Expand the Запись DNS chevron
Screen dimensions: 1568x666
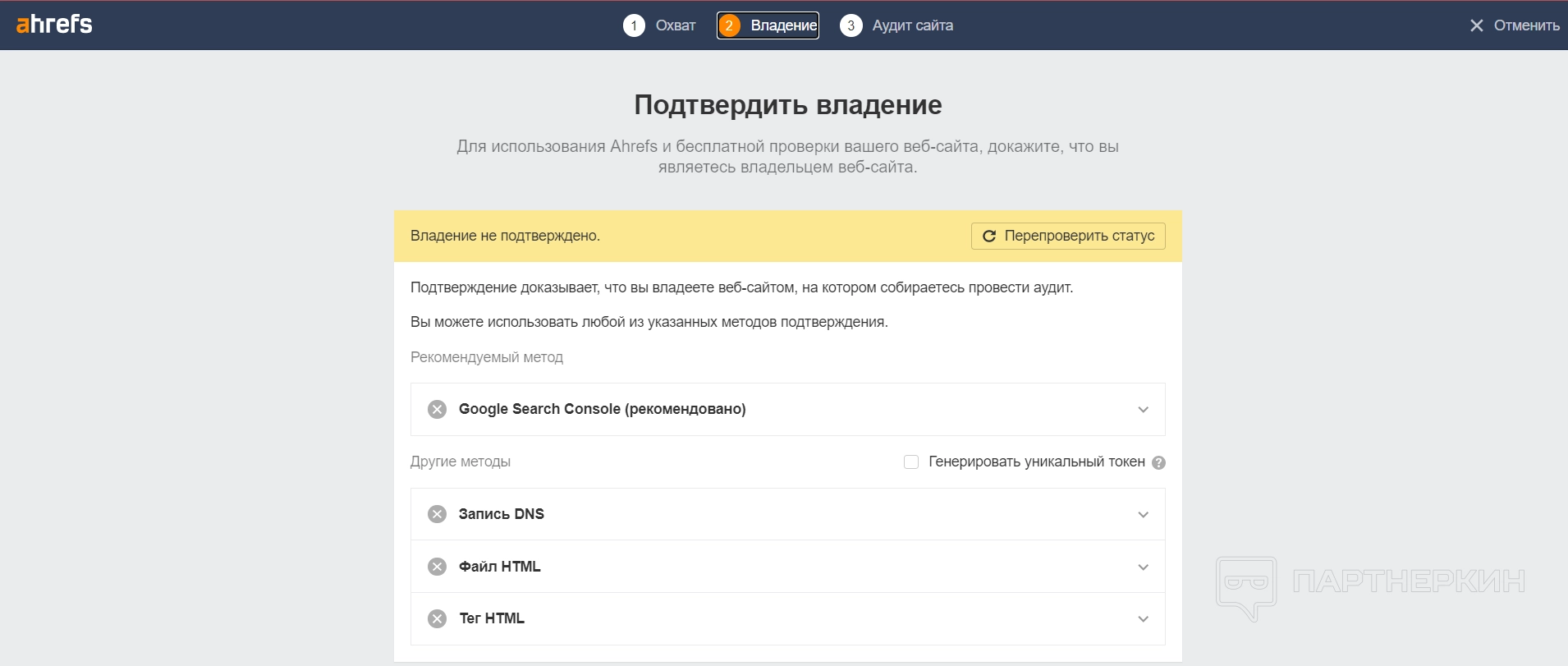(x=1143, y=515)
